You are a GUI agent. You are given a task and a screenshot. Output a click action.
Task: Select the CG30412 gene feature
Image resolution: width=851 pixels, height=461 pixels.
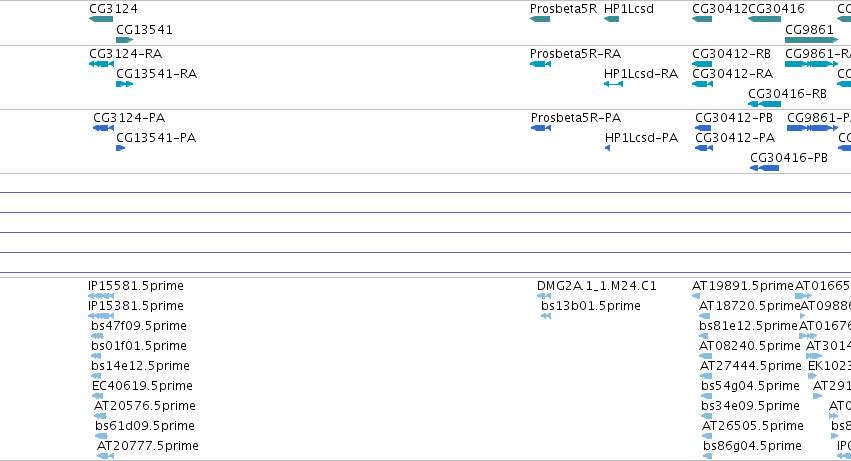click(702, 19)
